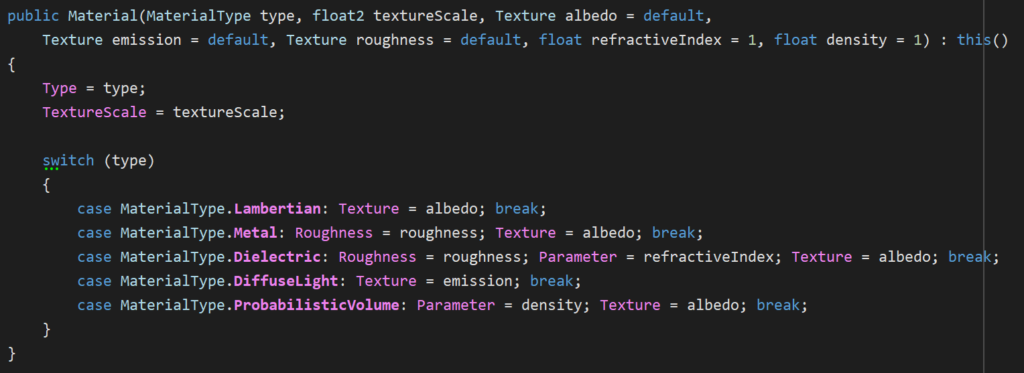
Task: Click the 'Lambertian' enum member
Action: (x=277, y=209)
